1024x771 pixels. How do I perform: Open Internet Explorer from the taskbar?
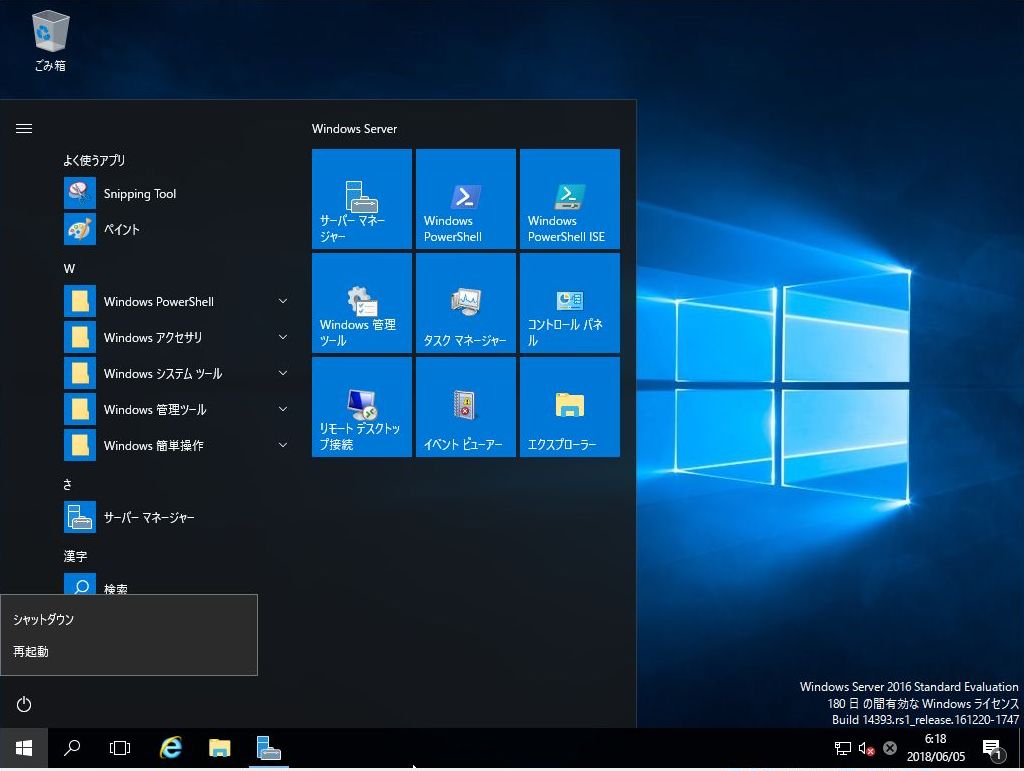[170, 747]
